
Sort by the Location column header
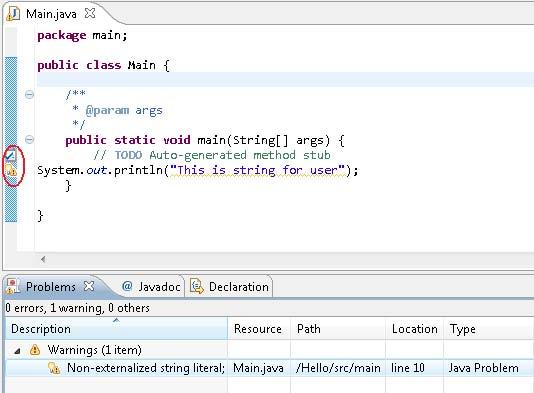[x=414, y=329]
